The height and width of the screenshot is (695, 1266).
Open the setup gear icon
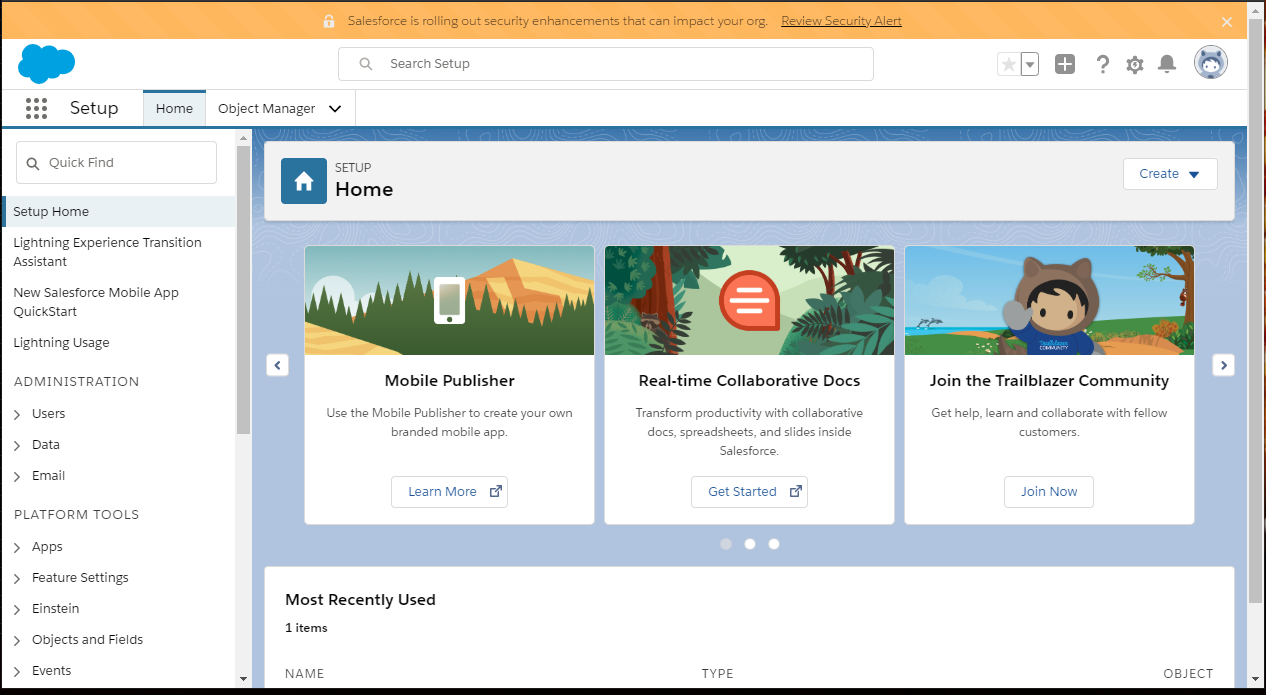pos(1134,64)
